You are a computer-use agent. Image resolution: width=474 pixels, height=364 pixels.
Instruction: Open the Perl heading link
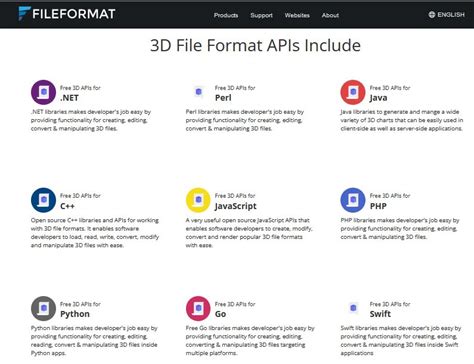tap(223, 98)
